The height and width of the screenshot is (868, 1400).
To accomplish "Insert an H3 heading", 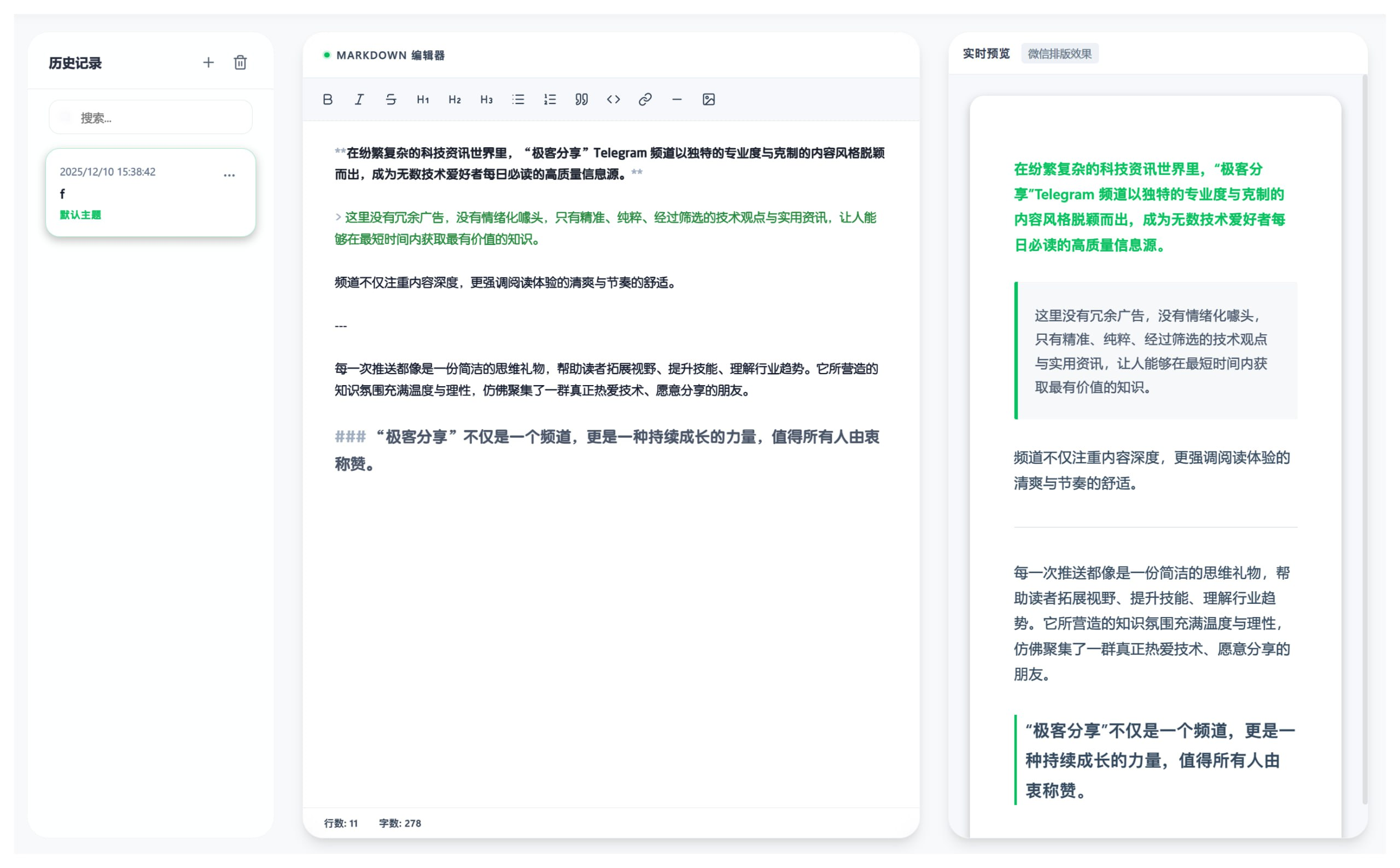I will click(486, 100).
